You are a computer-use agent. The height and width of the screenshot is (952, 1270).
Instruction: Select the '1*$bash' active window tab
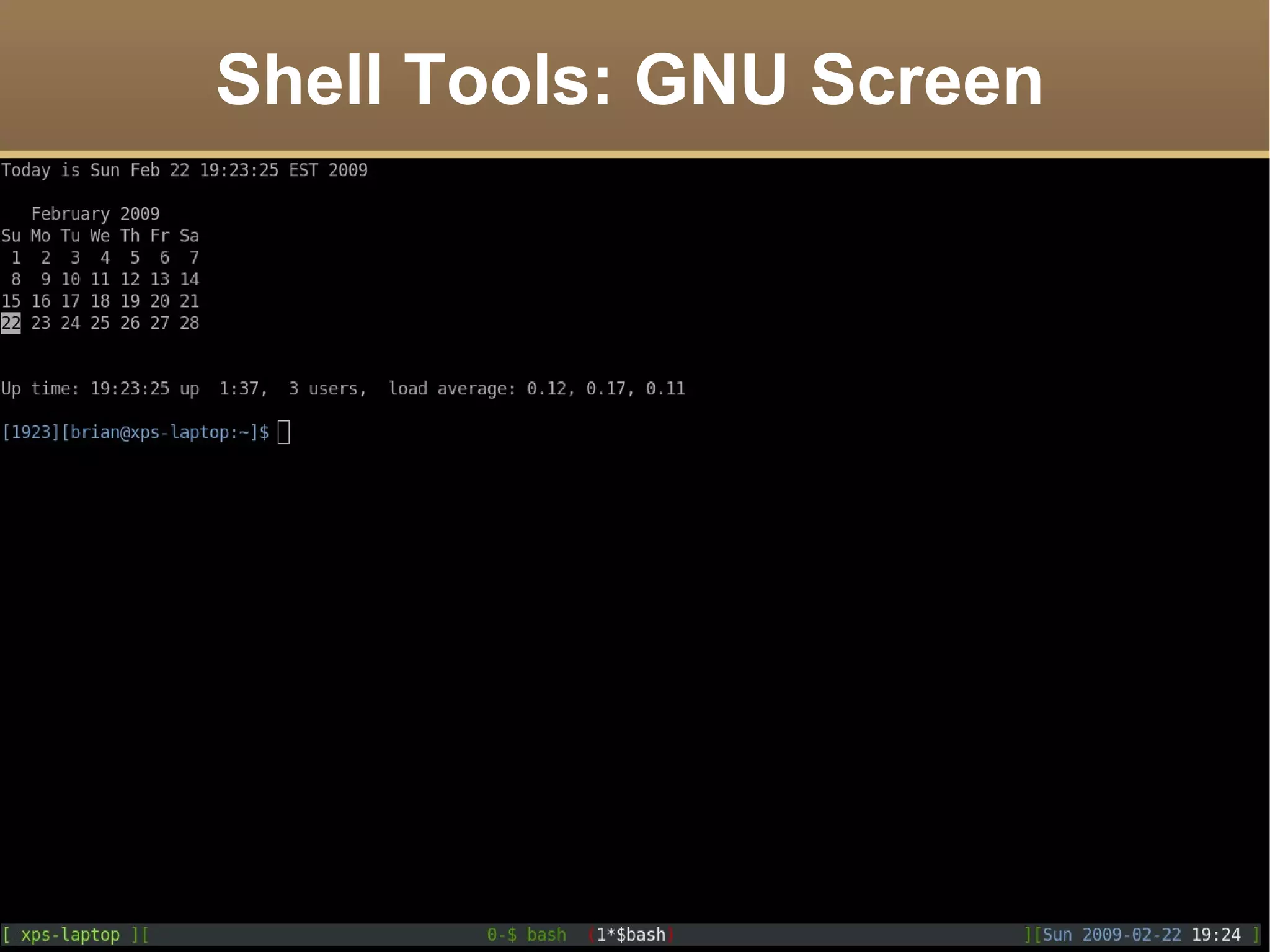tap(631, 935)
